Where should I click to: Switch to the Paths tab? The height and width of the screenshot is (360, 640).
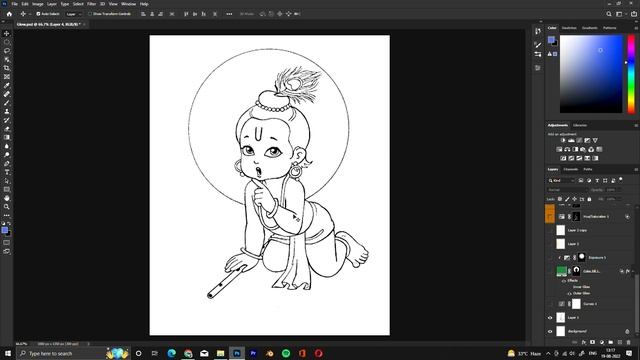(588, 169)
